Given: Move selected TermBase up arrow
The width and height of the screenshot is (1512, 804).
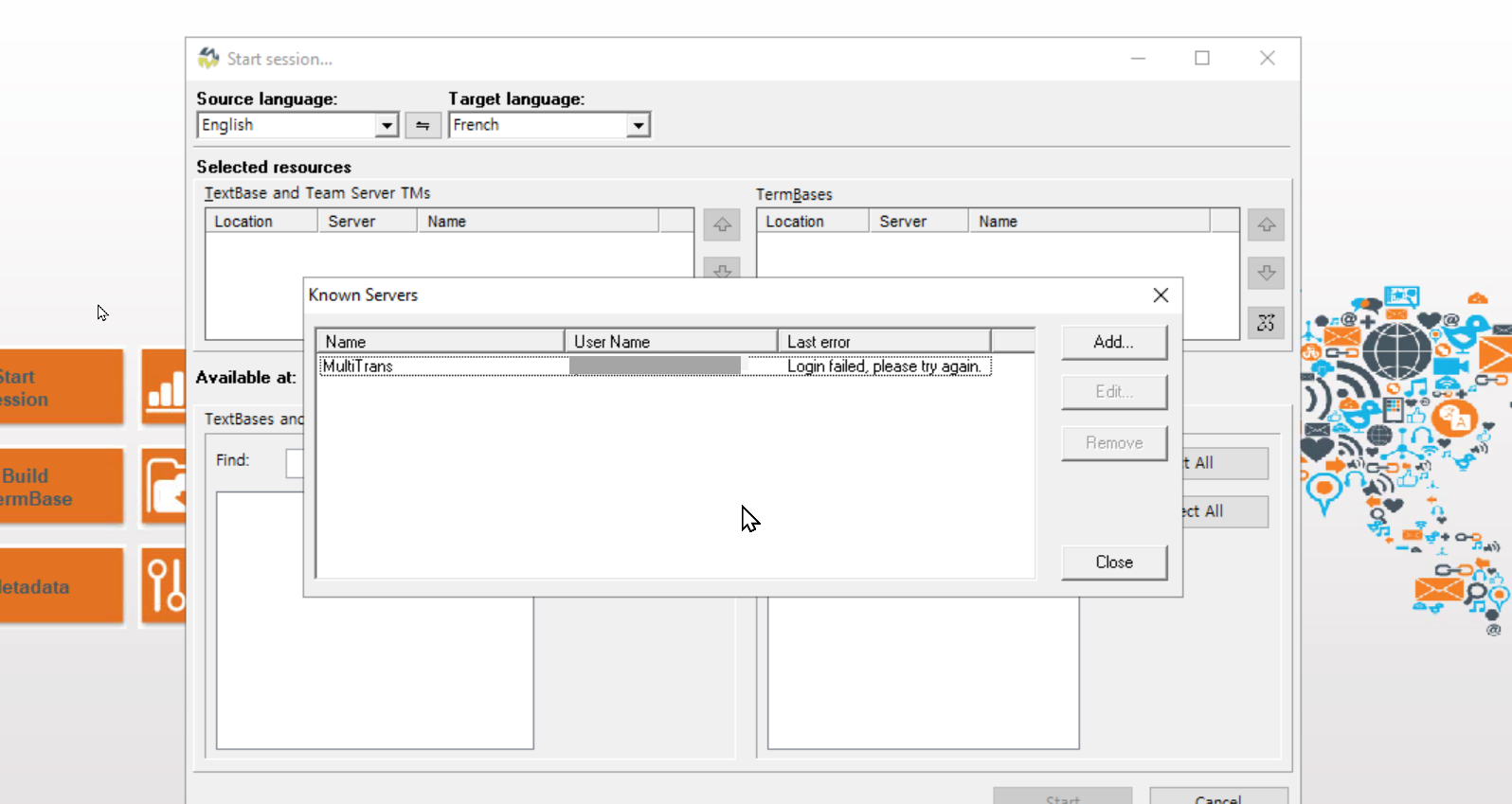Looking at the screenshot, I should tap(1266, 225).
